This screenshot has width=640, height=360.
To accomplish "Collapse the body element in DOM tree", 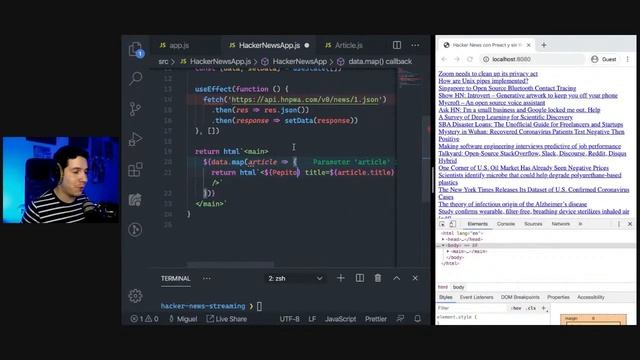I will 443,245.
